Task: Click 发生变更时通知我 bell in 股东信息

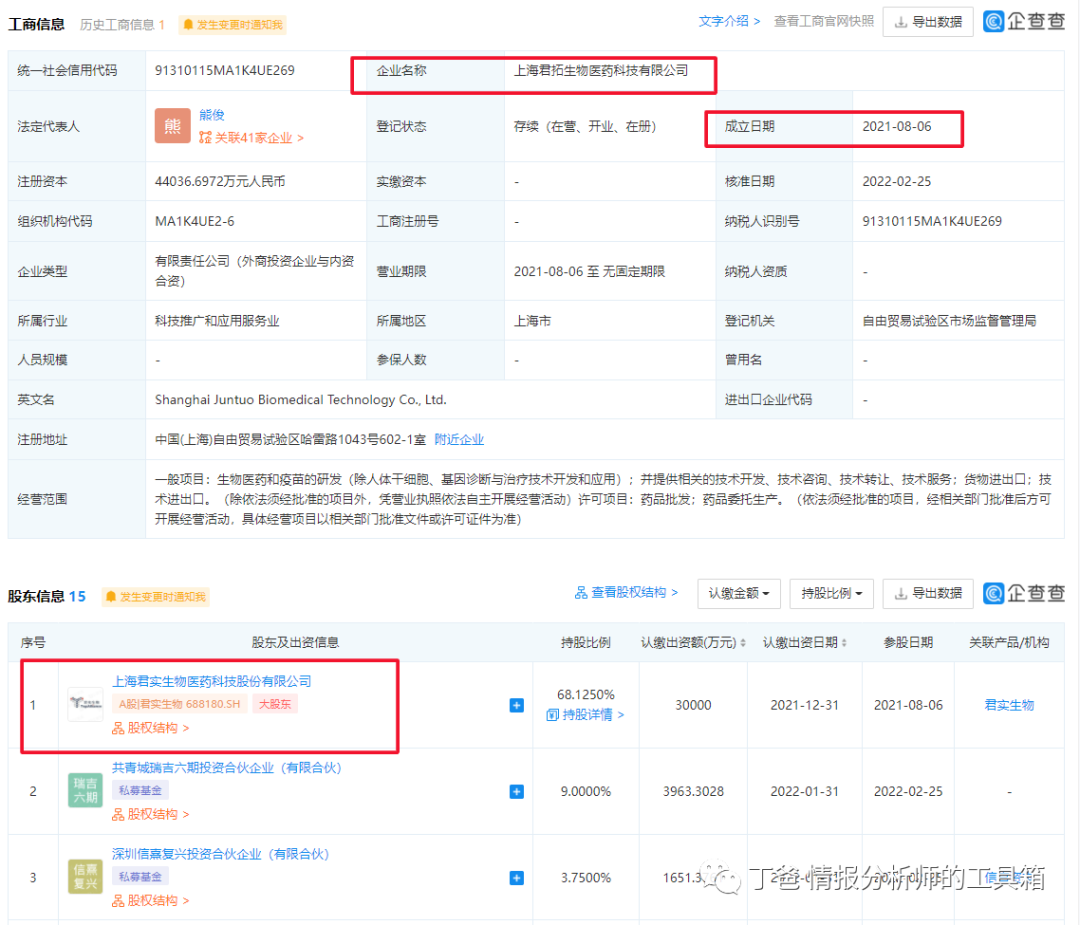Action: click(x=155, y=596)
